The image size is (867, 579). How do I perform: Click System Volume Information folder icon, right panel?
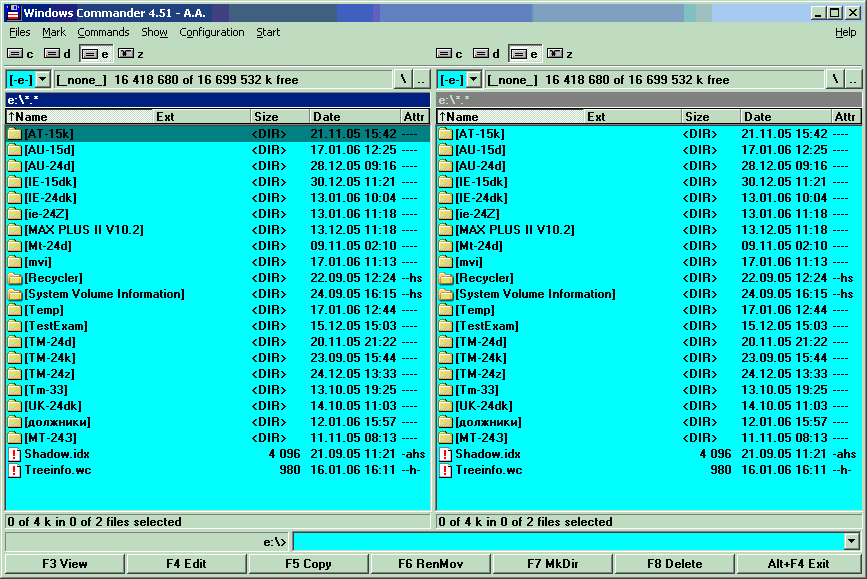(445, 294)
